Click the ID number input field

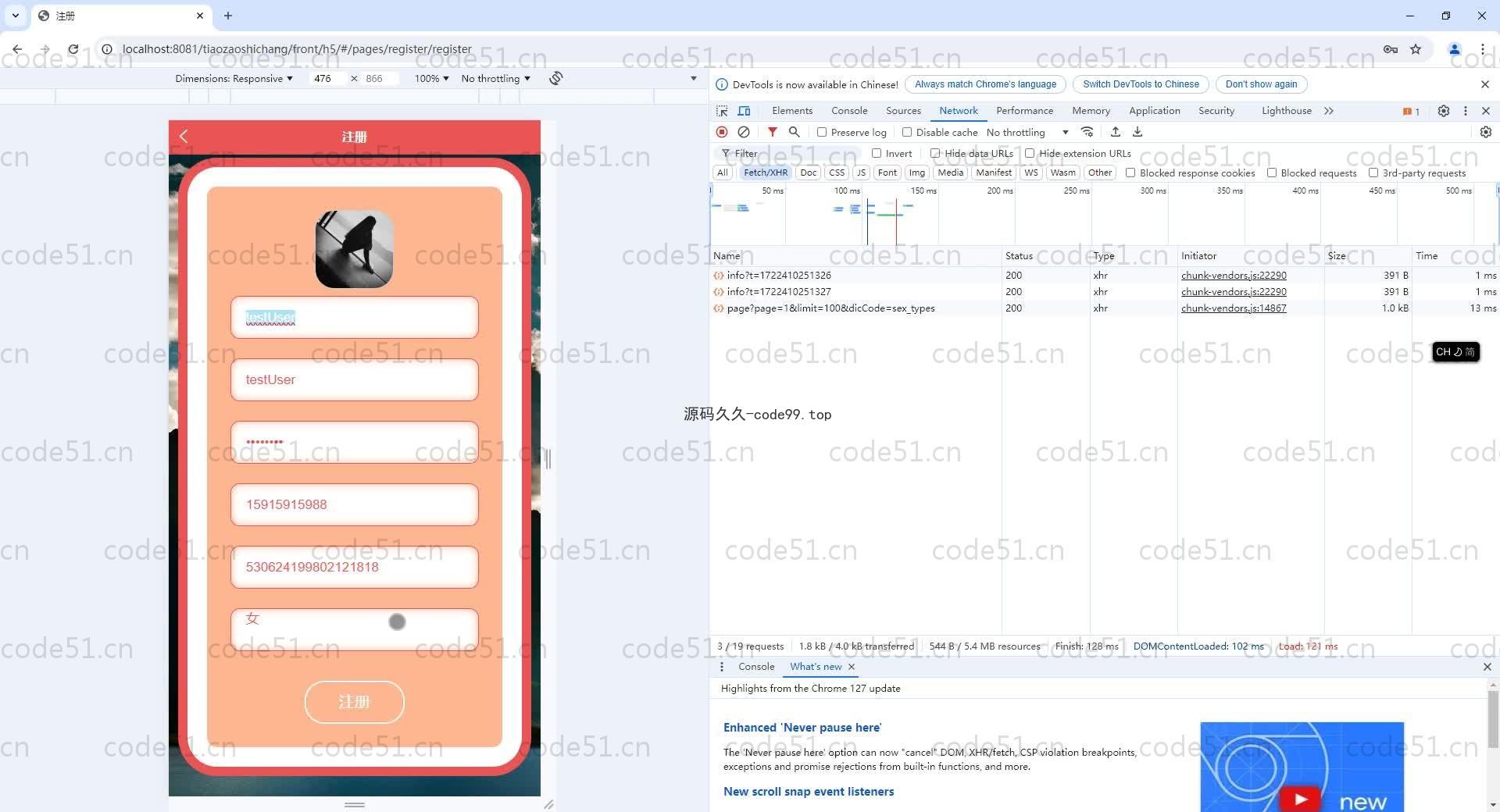(x=355, y=567)
